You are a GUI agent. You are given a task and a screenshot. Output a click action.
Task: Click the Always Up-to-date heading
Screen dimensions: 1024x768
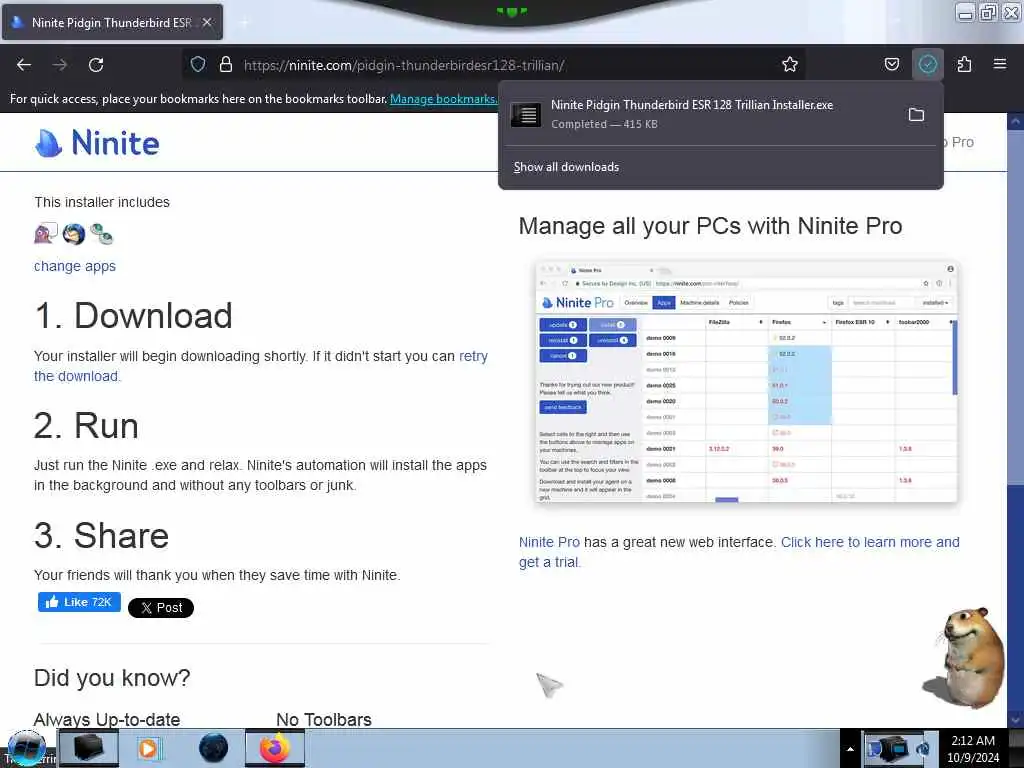107,720
